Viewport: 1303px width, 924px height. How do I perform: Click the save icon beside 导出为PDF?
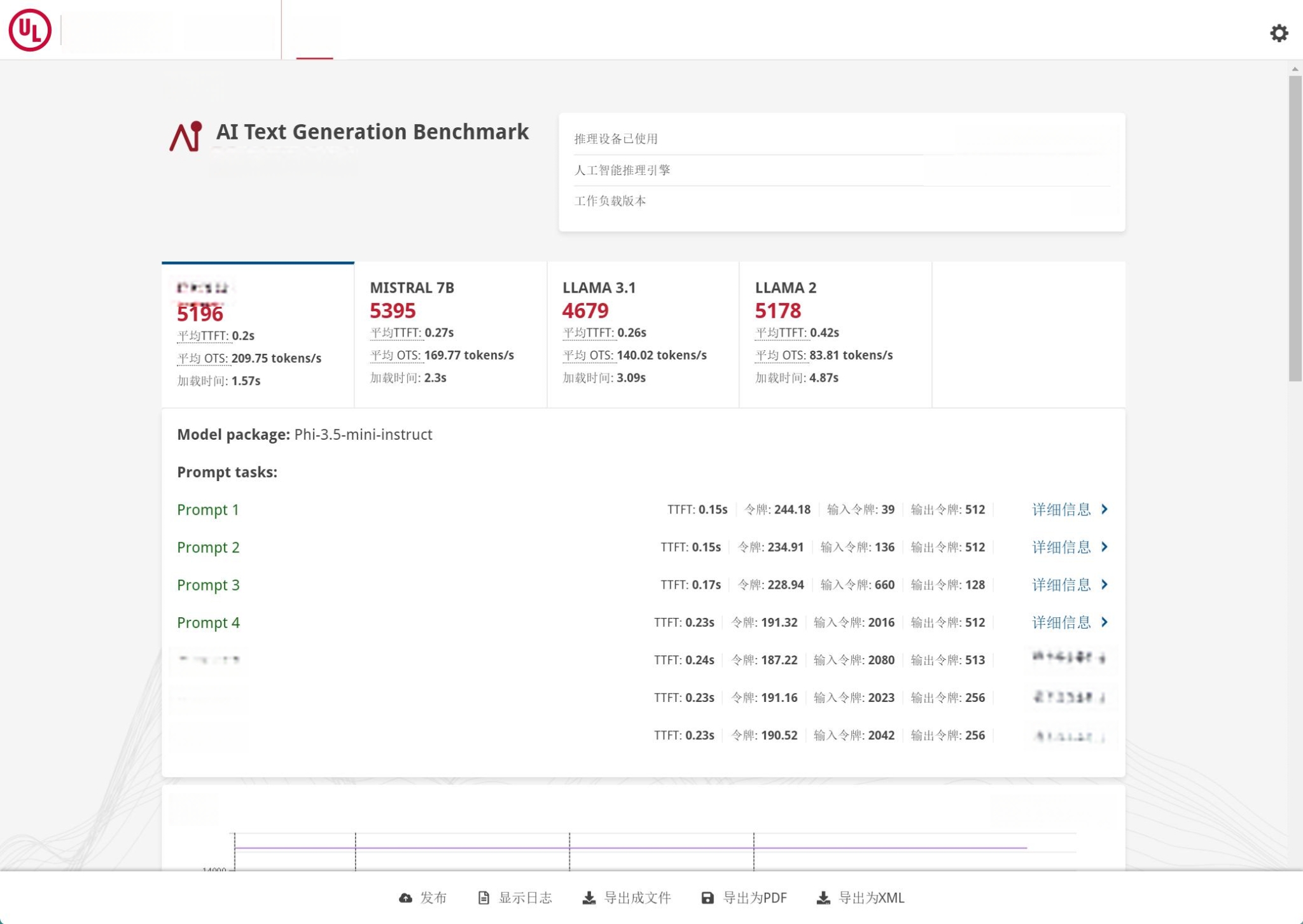click(707, 898)
